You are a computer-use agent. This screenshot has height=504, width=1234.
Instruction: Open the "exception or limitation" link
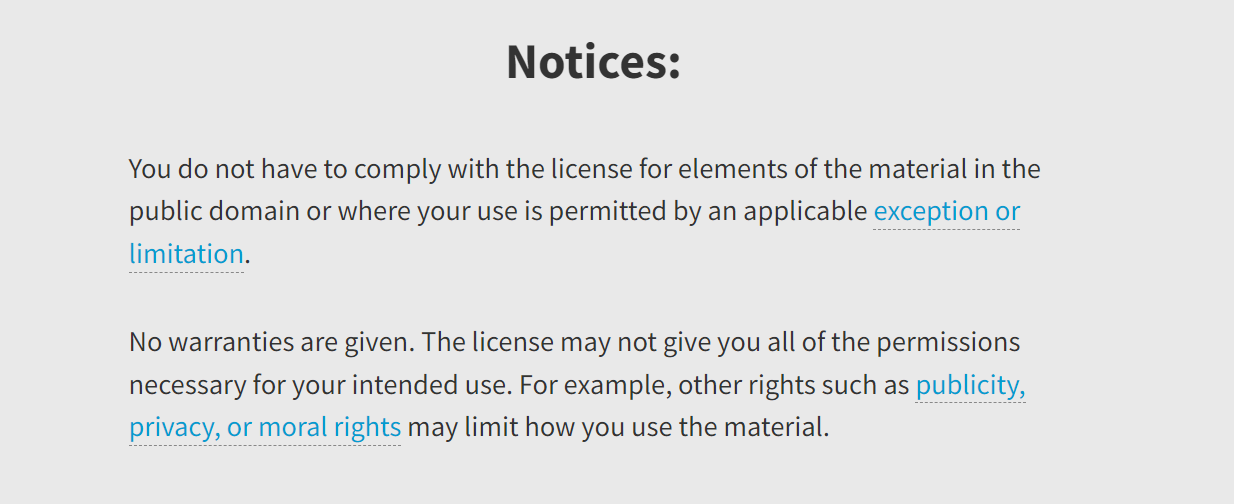[945, 212]
